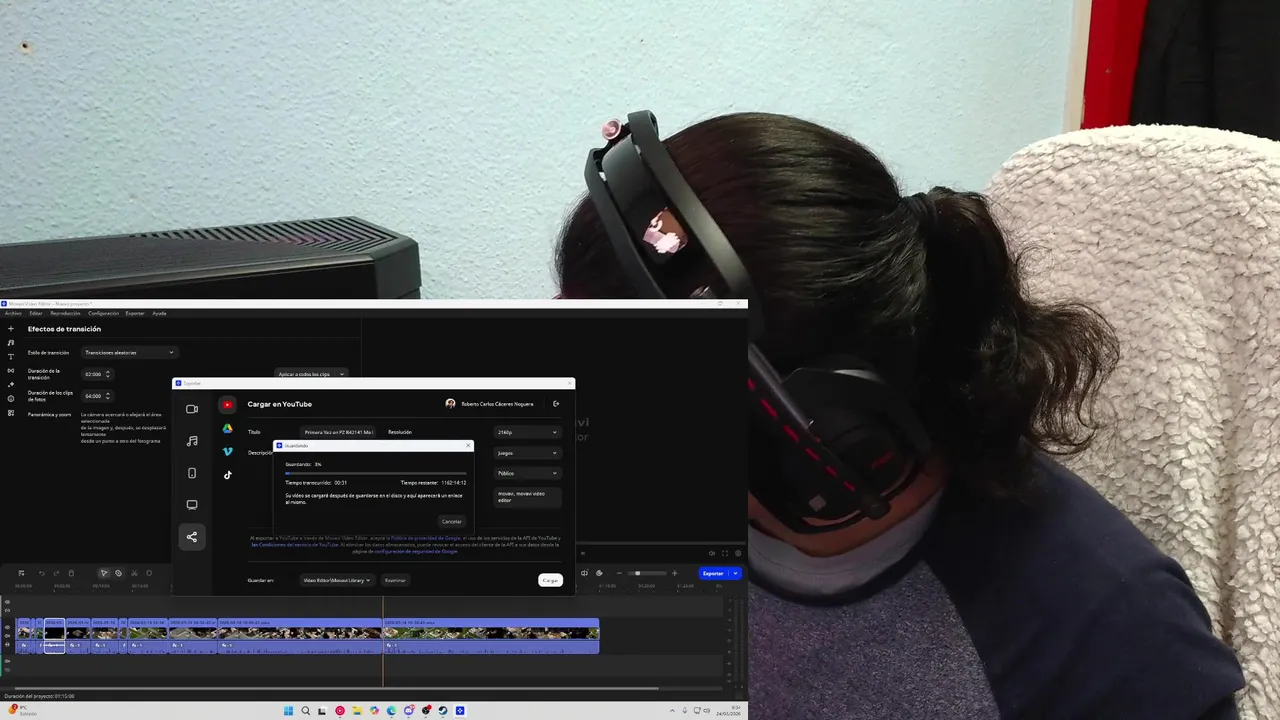The height and width of the screenshot is (720, 1280).
Task: Click the Título text field
Action: [x=339, y=432]
